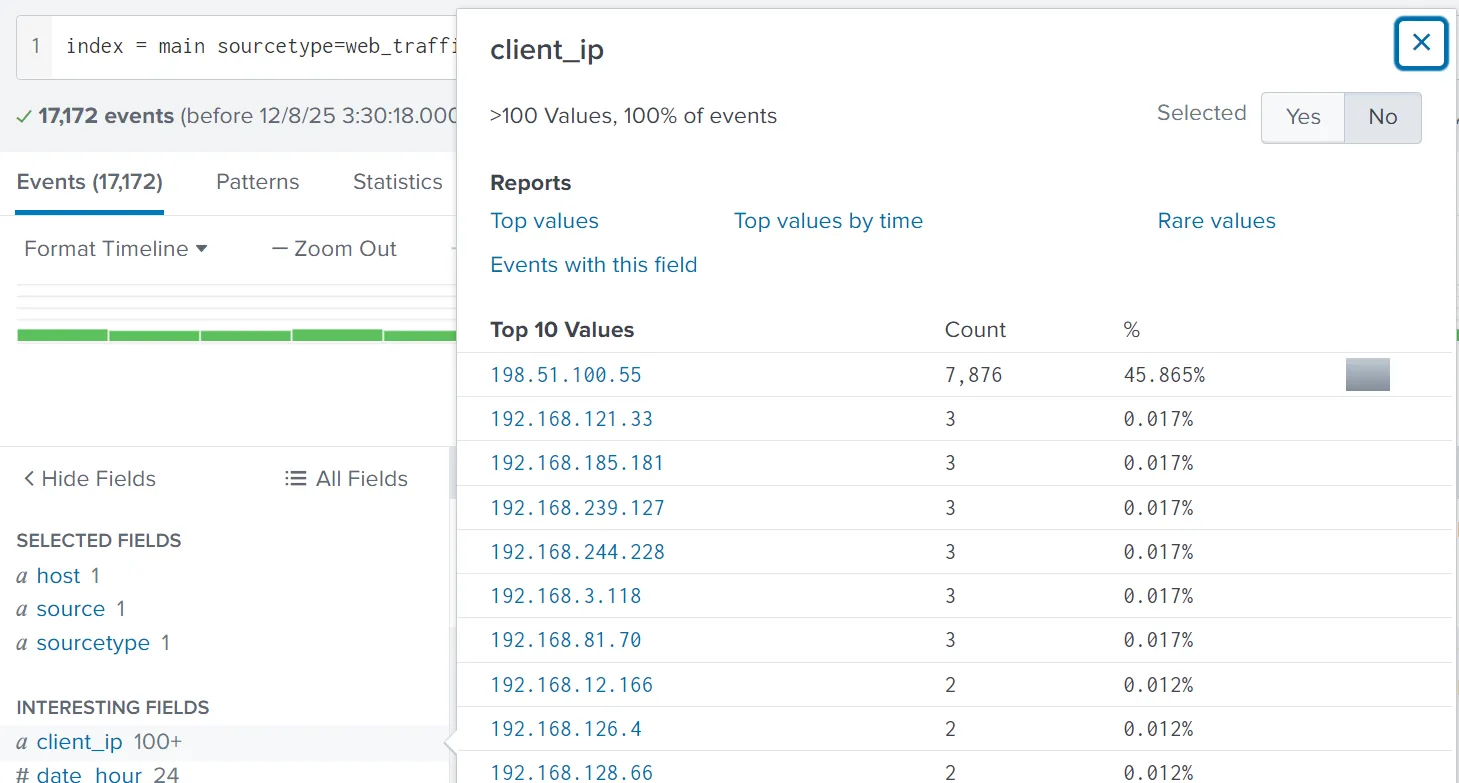1459x783 pixels.
Task: Filter by IP 192.168.239.127
Action: click(x=577, y=508)
